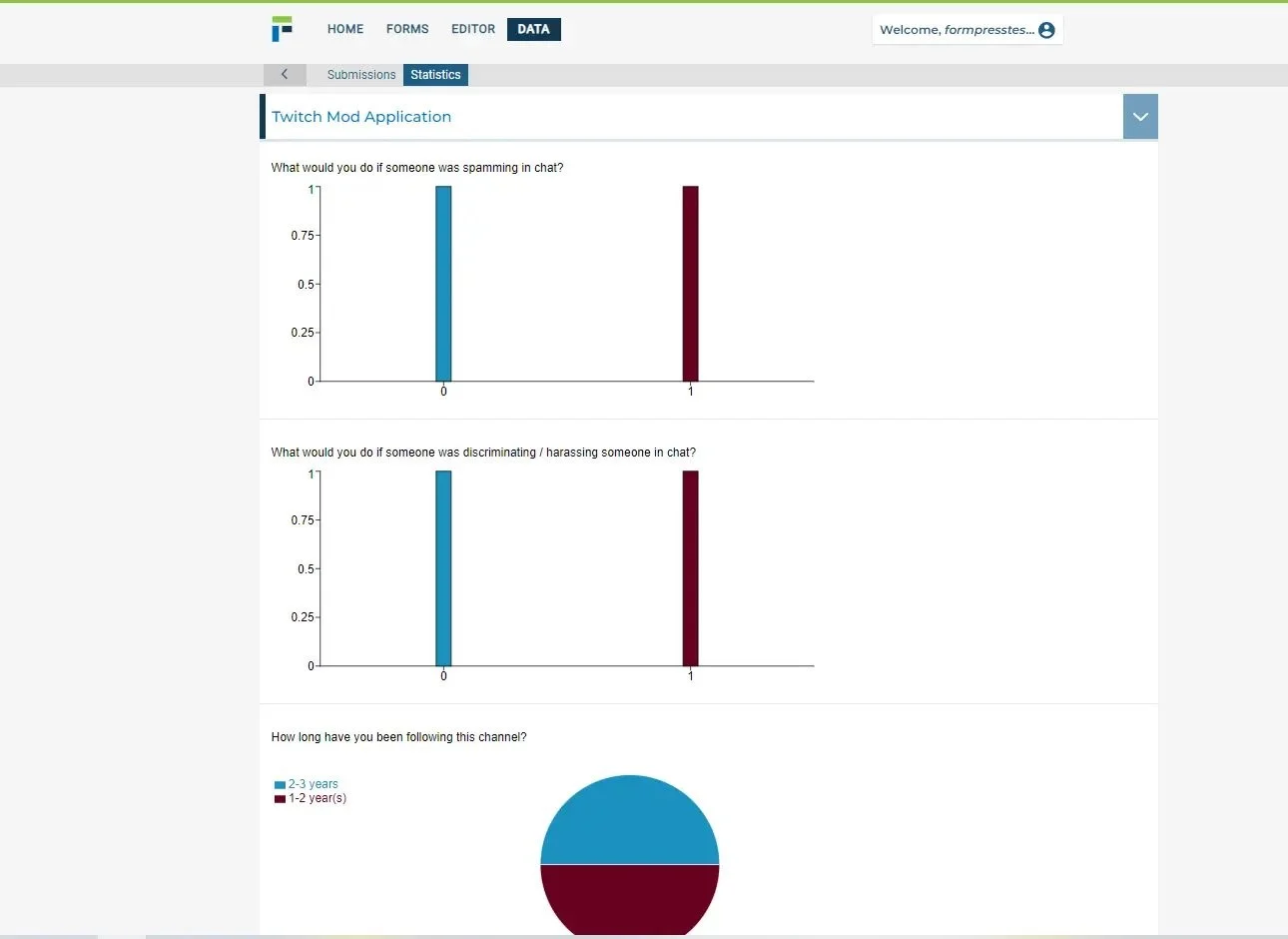Click the blue 2-3 years legend swatch
Screen dimensions: 1288x939
pyautogui.click(x=280, y=785)
